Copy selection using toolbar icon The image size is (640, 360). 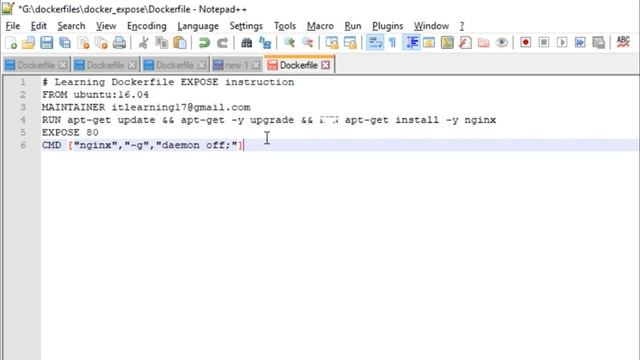point(162,42)
